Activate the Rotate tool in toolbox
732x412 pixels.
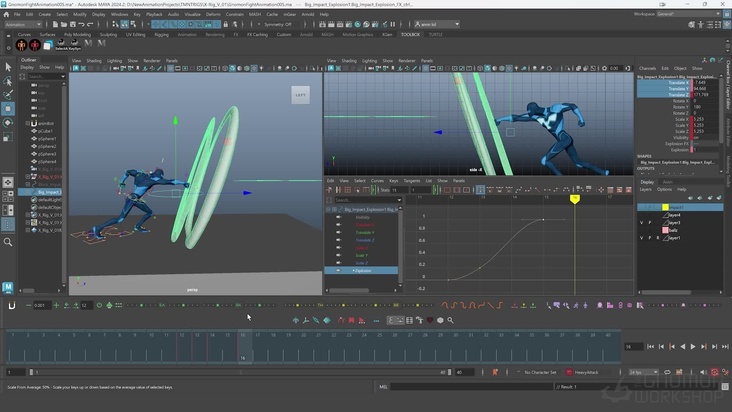tap(8, 123)
